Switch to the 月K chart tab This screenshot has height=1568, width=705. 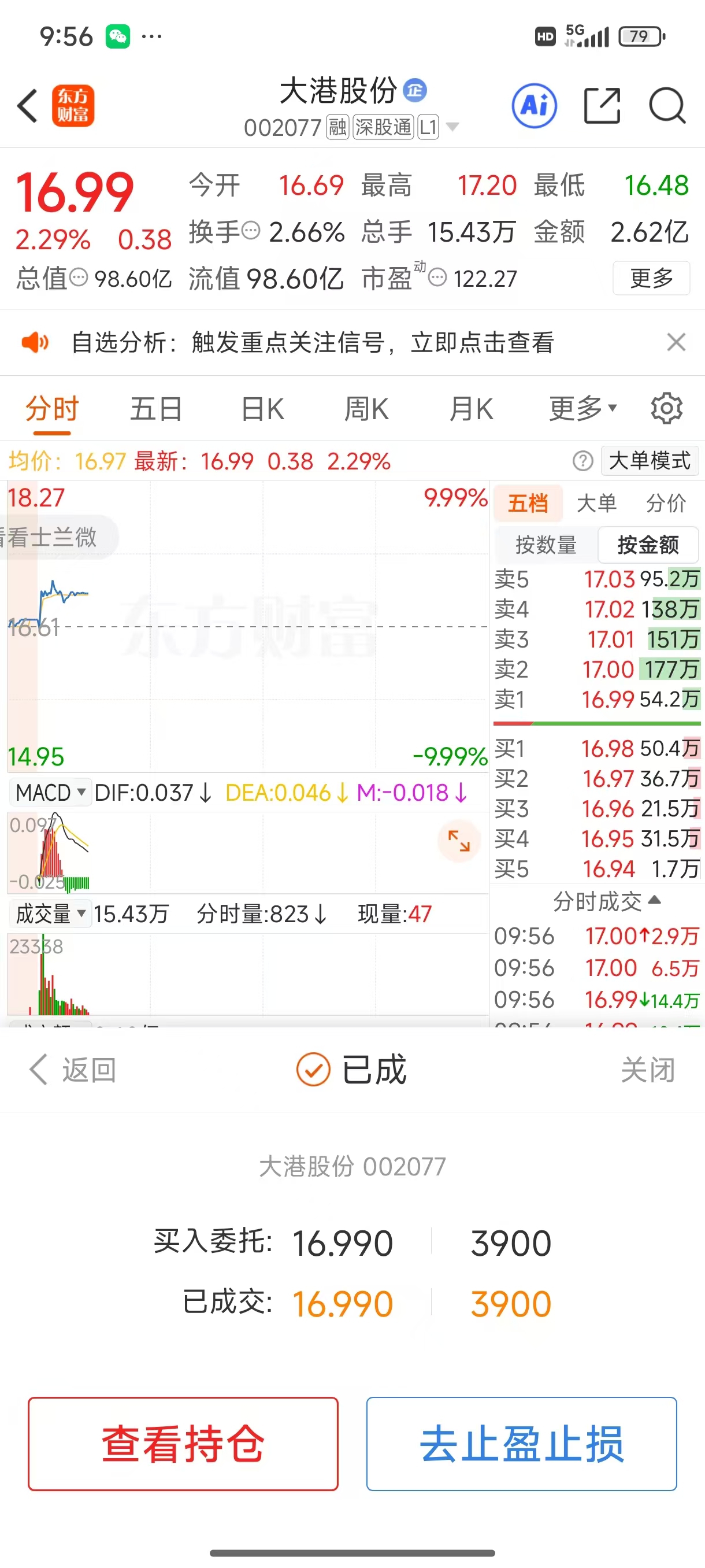(472, 408)
